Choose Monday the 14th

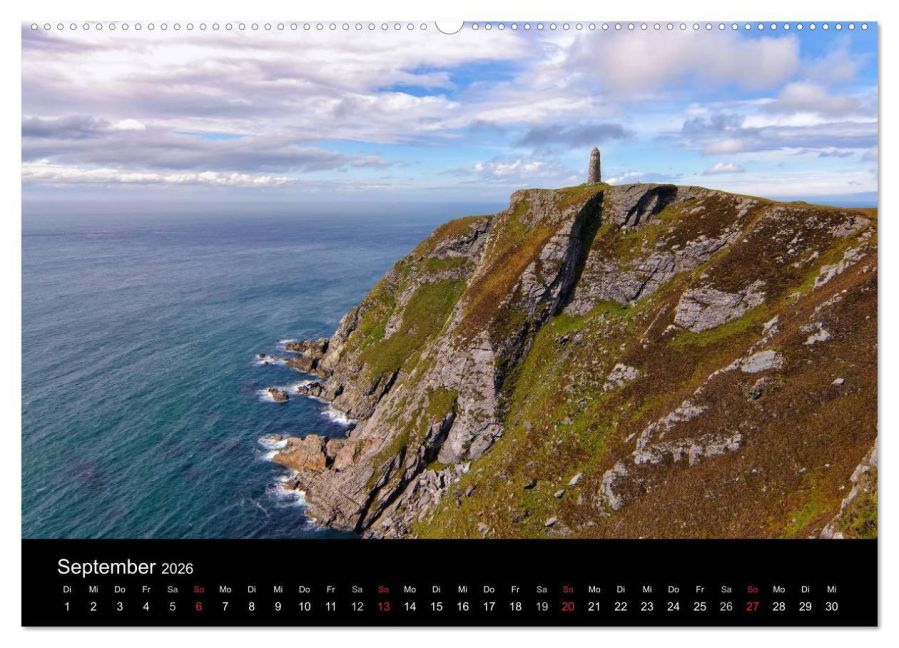pyautogui.click(x=410, y=606)
